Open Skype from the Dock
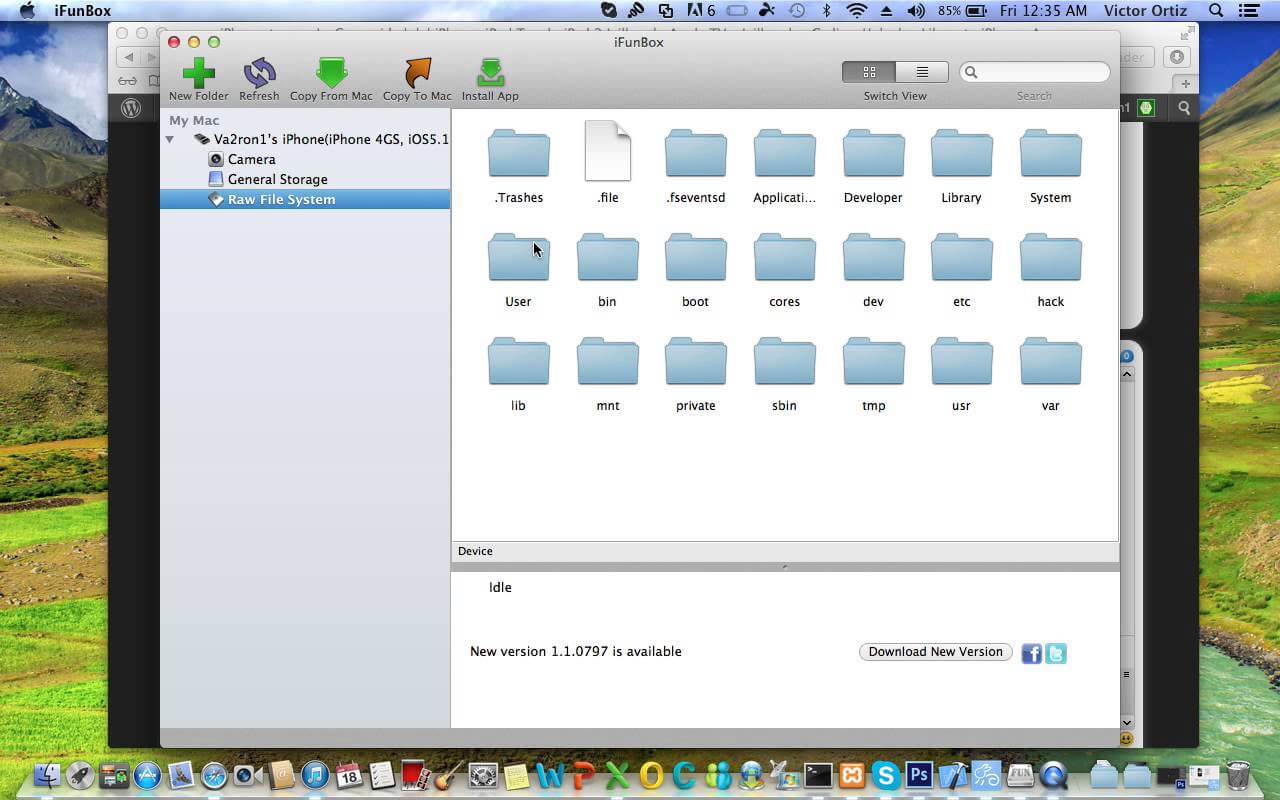This screenshot has height=800, width=1280. [885, 775]
